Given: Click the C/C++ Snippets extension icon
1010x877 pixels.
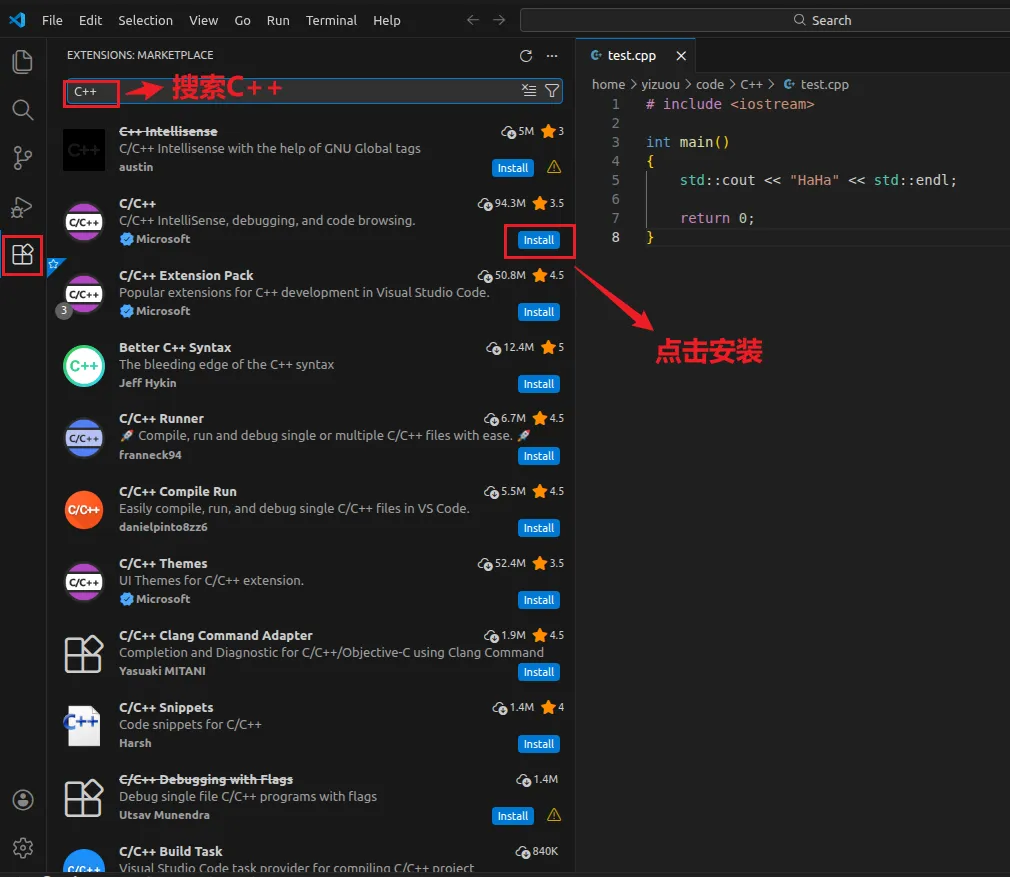Looking at the screenshot, I should [84, 726].
